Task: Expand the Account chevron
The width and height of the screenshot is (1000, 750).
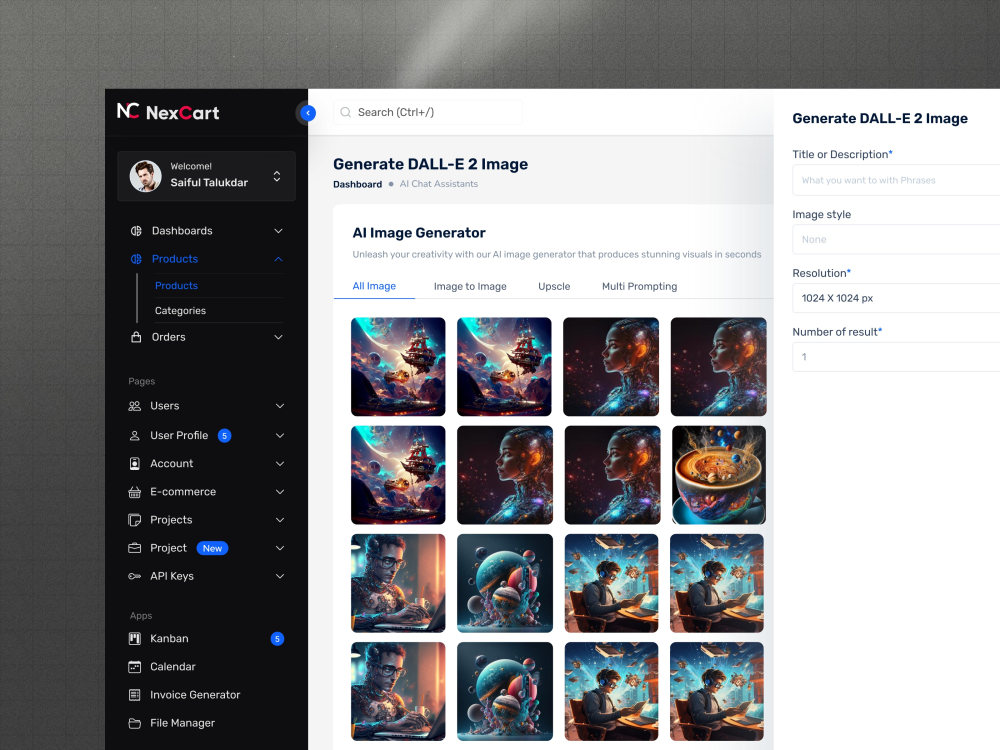Action: (280, 464)
